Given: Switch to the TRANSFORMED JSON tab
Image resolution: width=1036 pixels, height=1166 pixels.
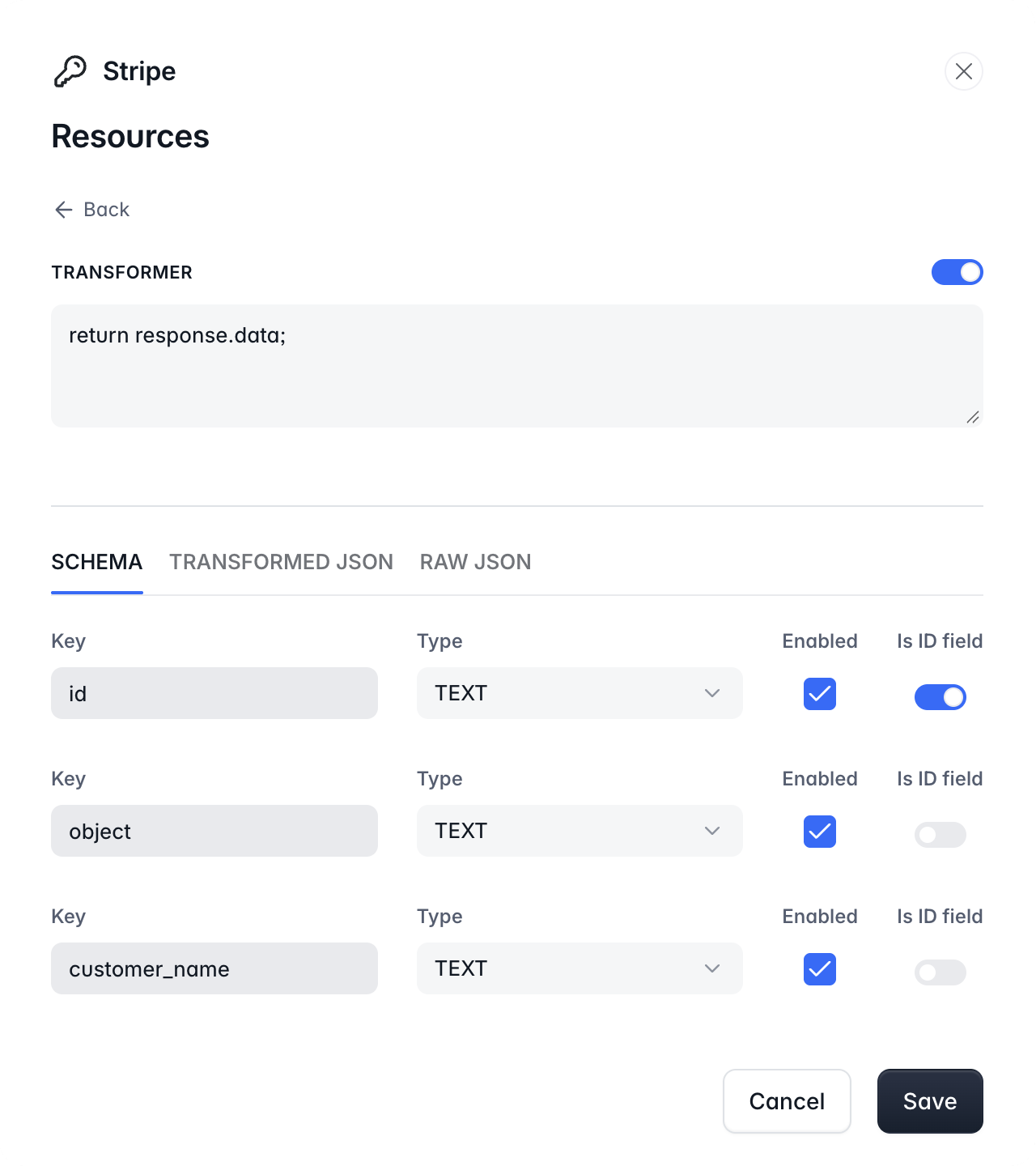Looking at the screenshot, I should point(281,562).
